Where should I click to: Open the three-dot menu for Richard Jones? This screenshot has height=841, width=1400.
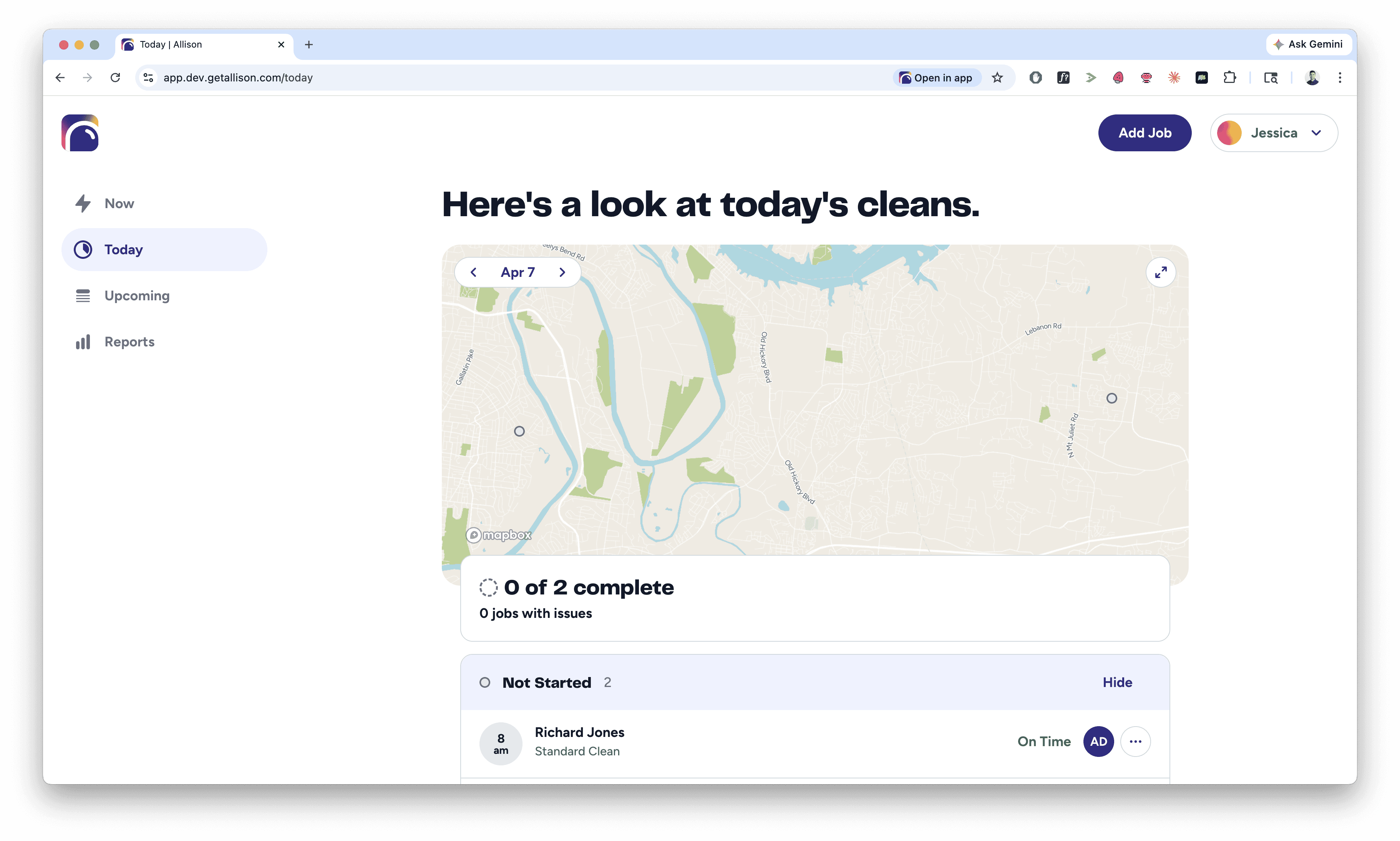tap(1135, 741)
